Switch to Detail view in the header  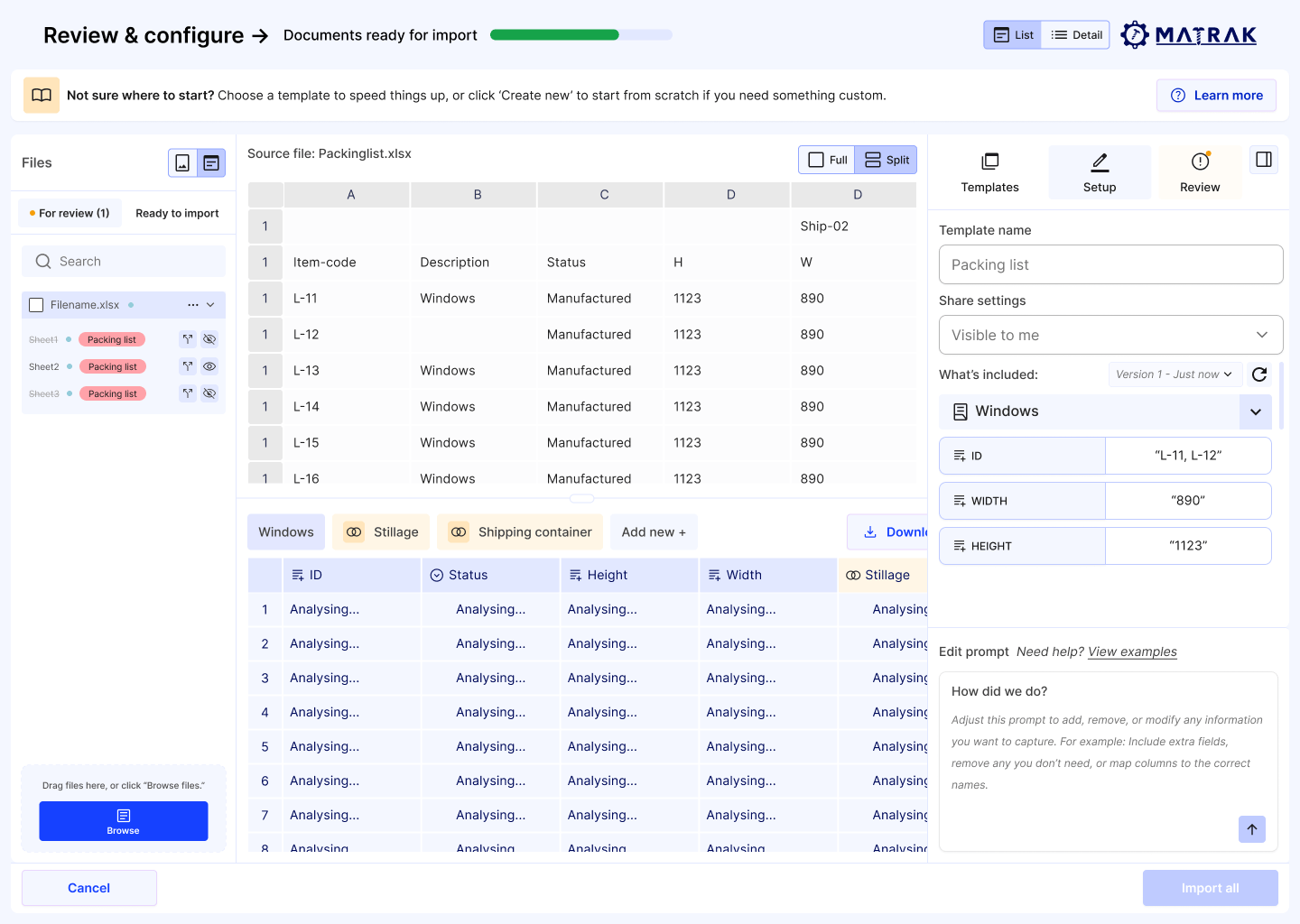[1076, 35]
